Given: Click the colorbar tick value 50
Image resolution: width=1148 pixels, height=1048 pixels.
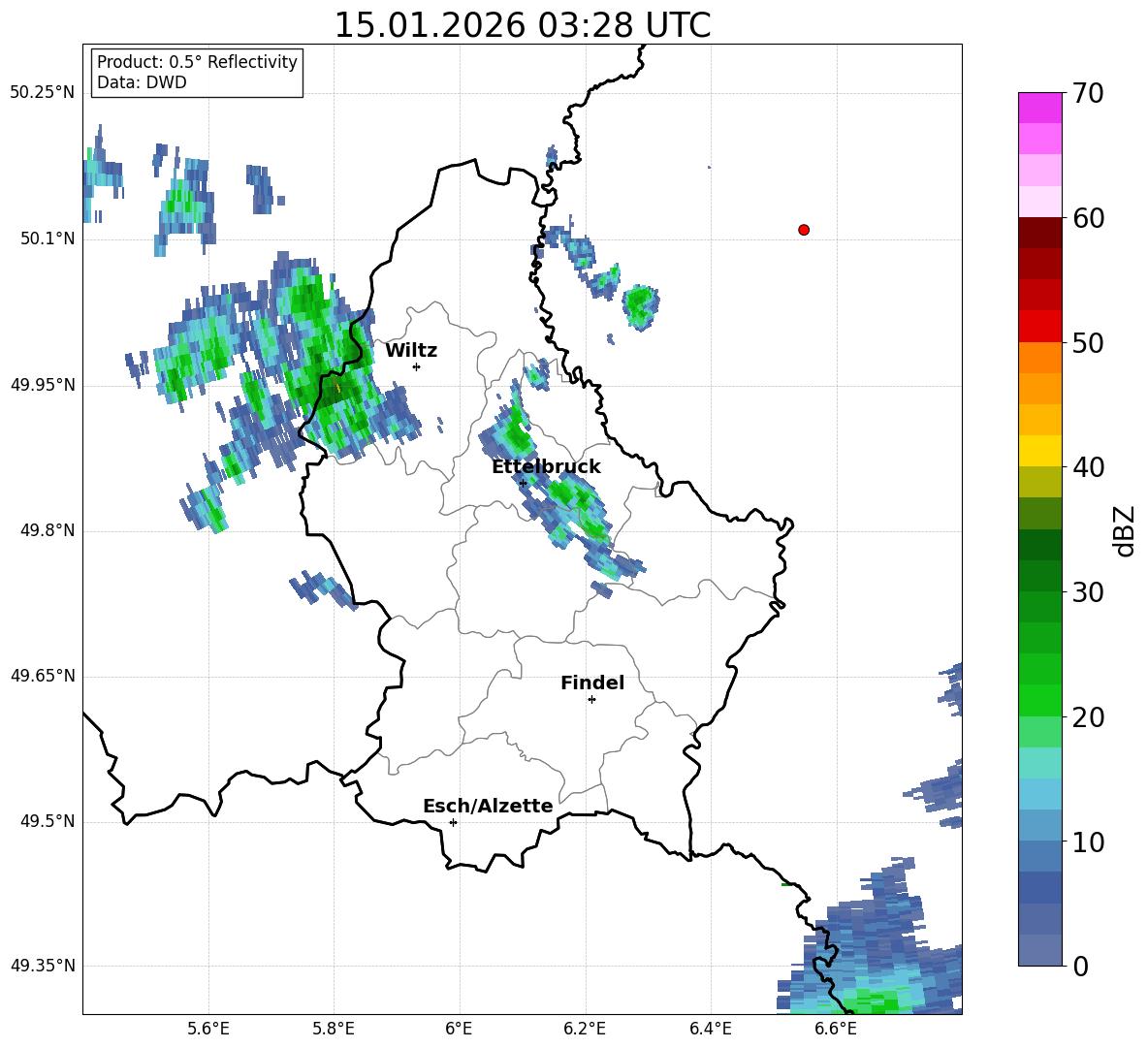Looking at the screenshot, I should (1089, 342).
